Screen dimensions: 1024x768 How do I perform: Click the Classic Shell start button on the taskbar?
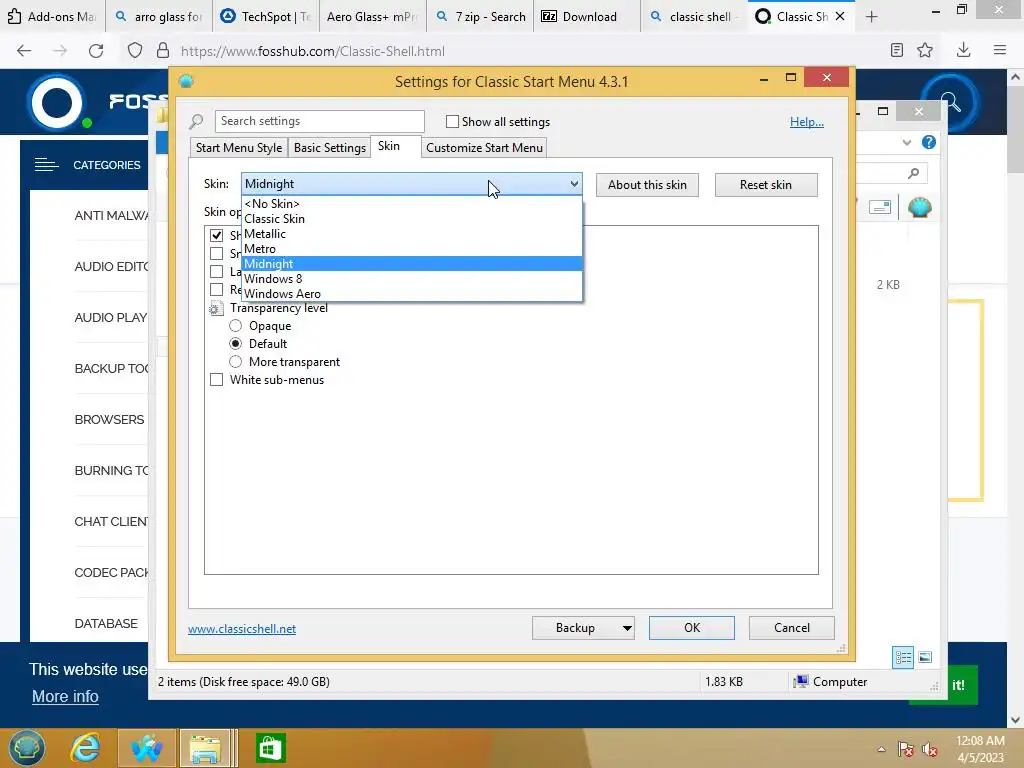click(x=26, y=748)
